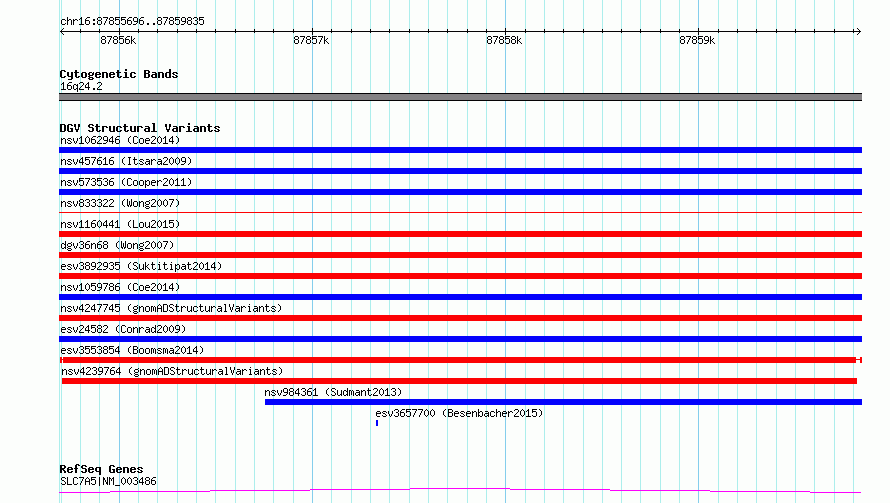Select the dgv36n68 (Wong2007) label
This screenshot has width=890, height=503.
117,245
